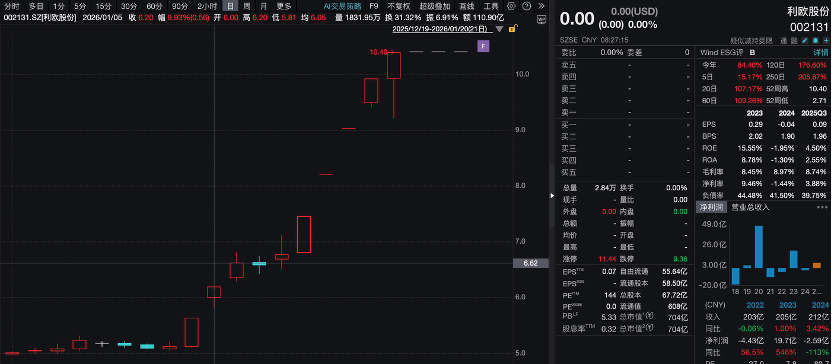Open the F9 deep data page
This screenshot has height=364, width=832.
pos(374,6)
